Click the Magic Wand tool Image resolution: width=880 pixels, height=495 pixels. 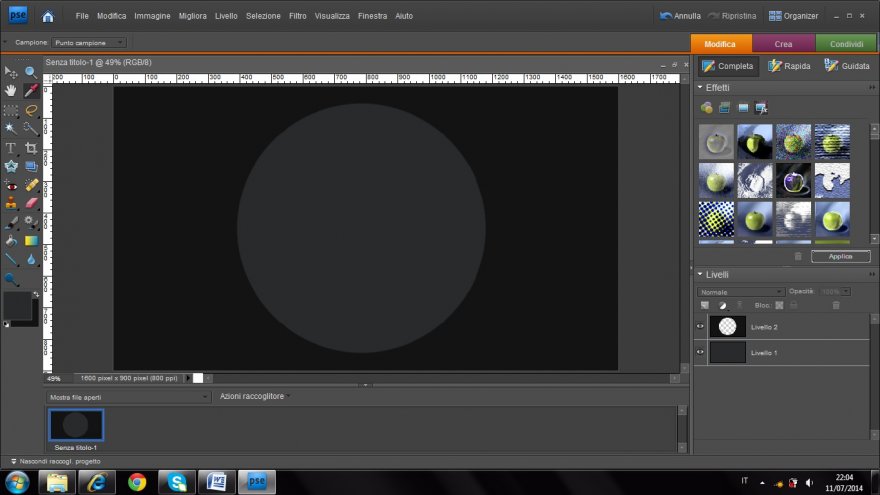(11, 129)
